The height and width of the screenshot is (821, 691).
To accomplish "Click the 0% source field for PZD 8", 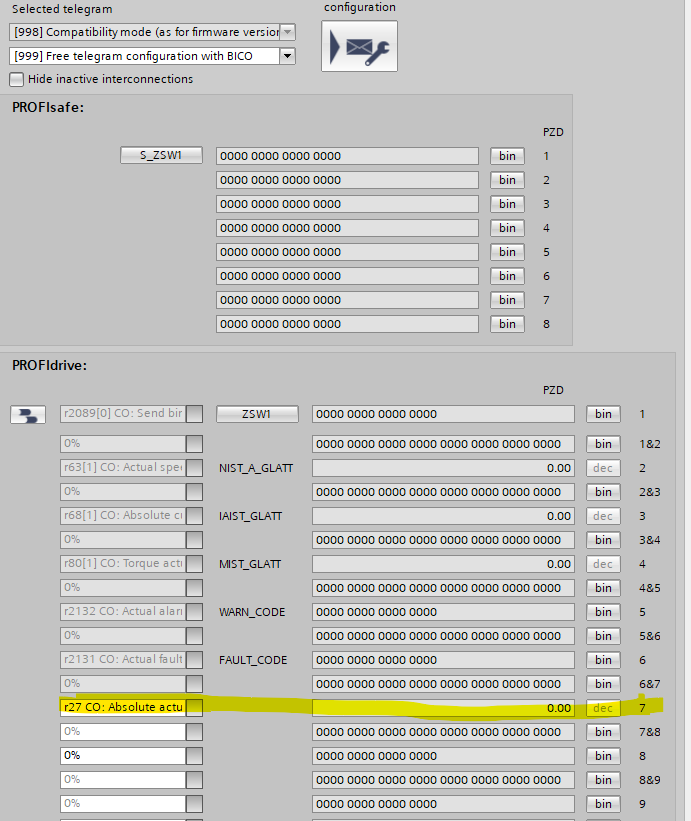I will [x=122, y=756].
